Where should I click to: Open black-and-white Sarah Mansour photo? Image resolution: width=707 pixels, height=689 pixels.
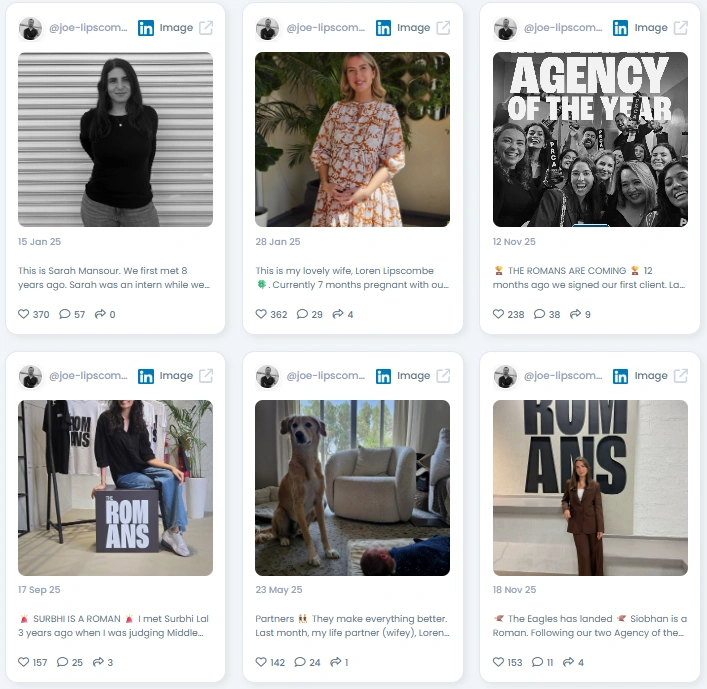(x=115, y=139)
